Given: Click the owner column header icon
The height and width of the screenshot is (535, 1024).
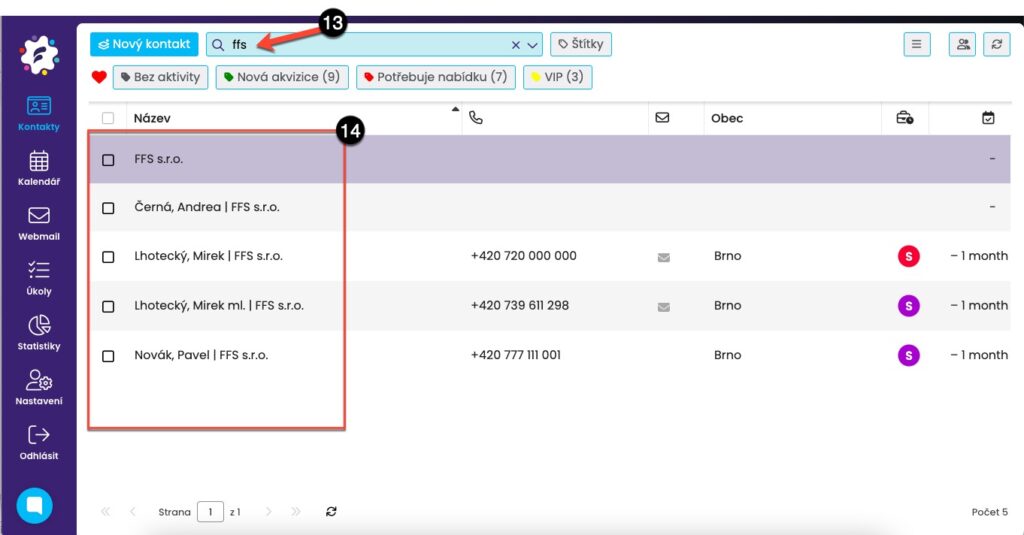Looking at the screenshot, I should pos(904,118).
